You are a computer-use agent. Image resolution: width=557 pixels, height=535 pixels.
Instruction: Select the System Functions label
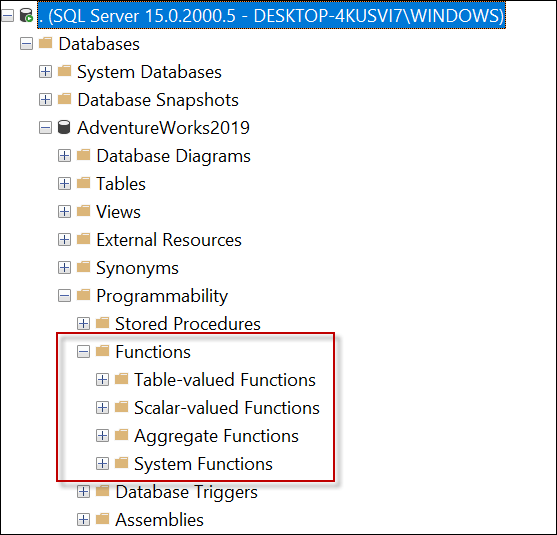click(x=203, y=464)
